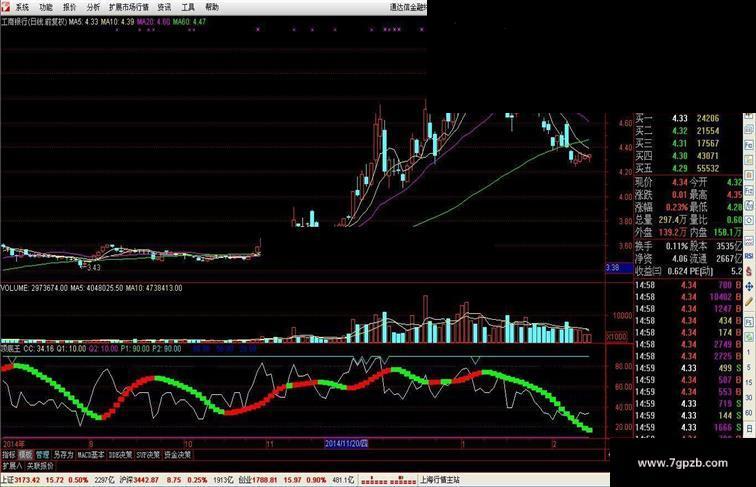756x487 pixels.
Task: Click the 总量 297.4万 value
Action: [x=673, y=220]
